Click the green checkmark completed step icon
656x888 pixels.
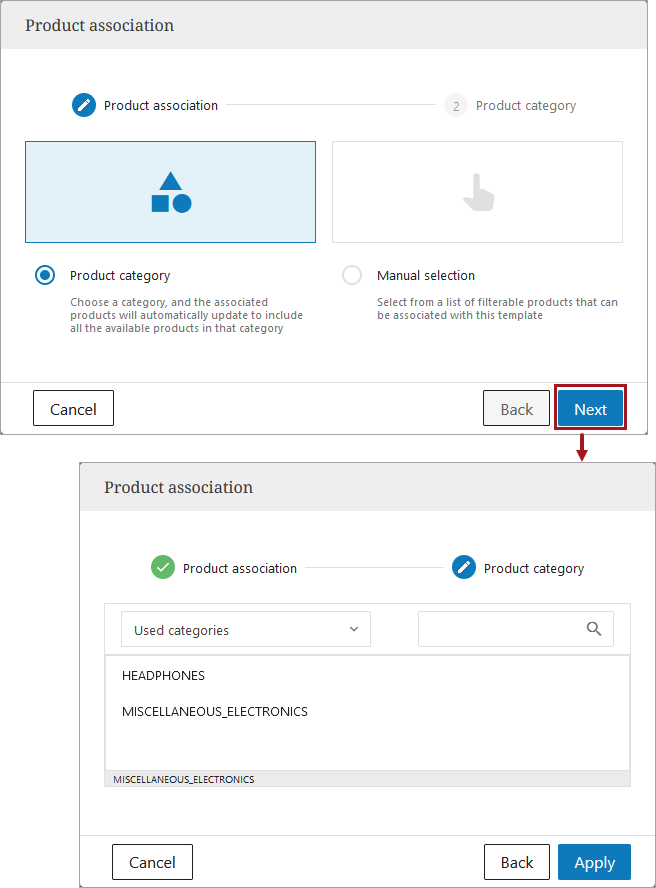[x=163, y=568]
